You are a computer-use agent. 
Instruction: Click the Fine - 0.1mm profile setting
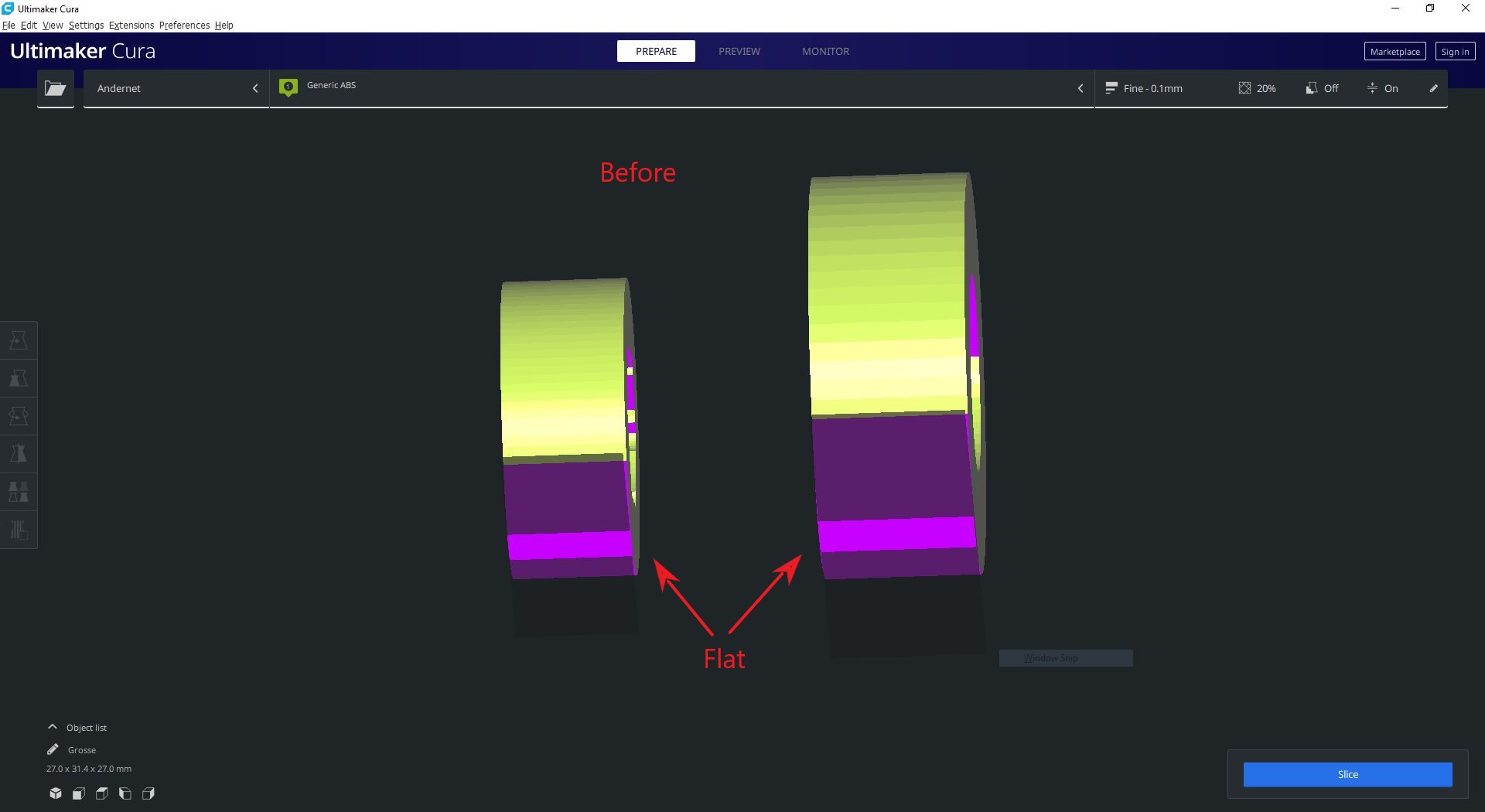(x=1144, y=88)
